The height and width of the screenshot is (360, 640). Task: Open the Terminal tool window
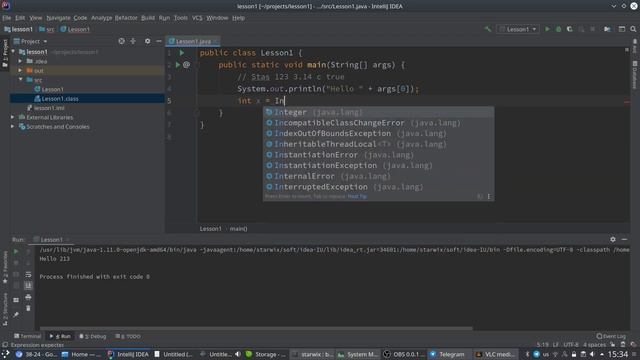point(27,336)
